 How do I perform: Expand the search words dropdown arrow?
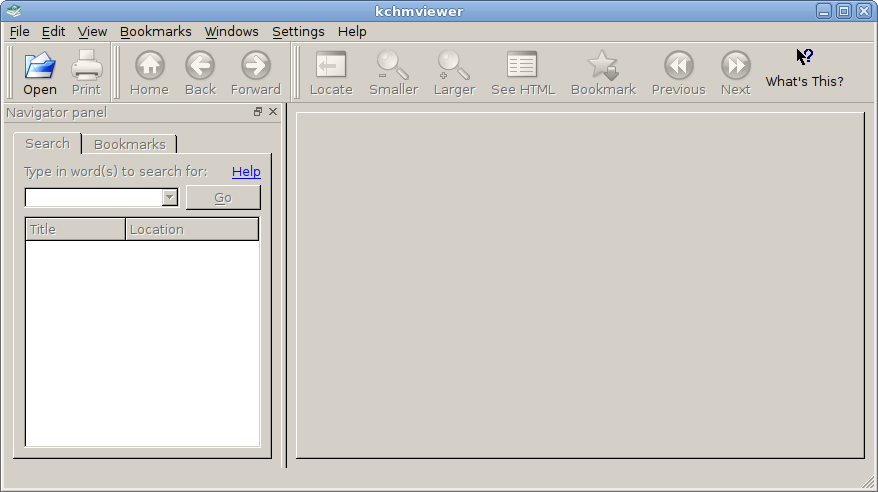pos(170,197)
